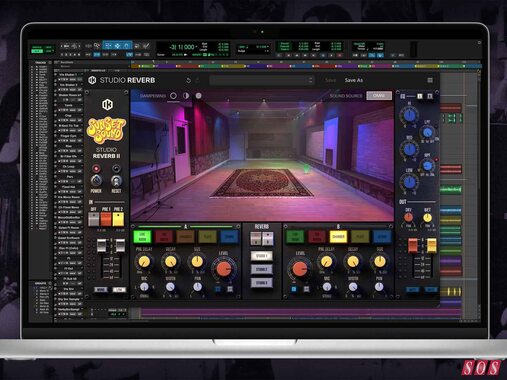Choose the Studio 1 button
Viewport: 507px width, 380px height.
click(x=262, y=256)
